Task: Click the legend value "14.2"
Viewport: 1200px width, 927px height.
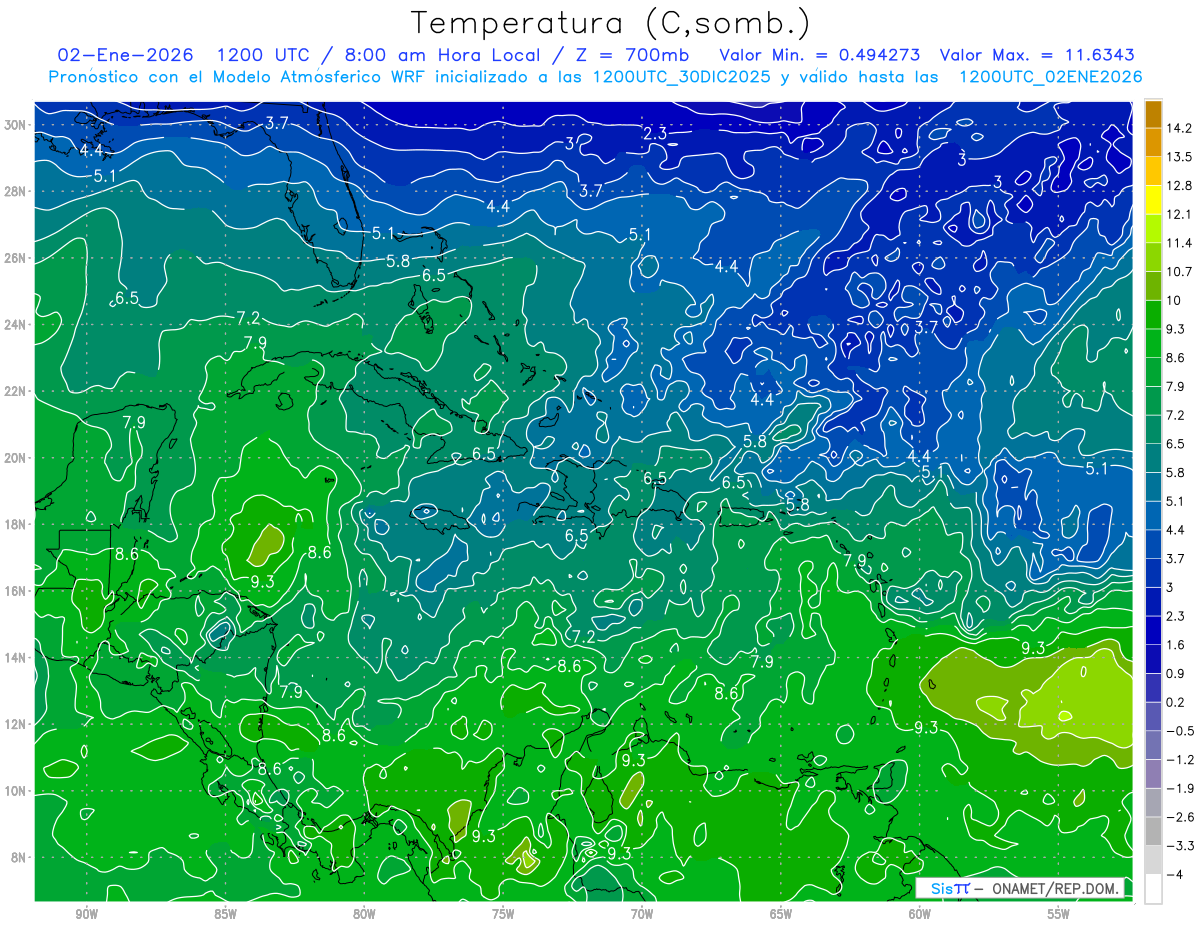Action: point(1179,128)
